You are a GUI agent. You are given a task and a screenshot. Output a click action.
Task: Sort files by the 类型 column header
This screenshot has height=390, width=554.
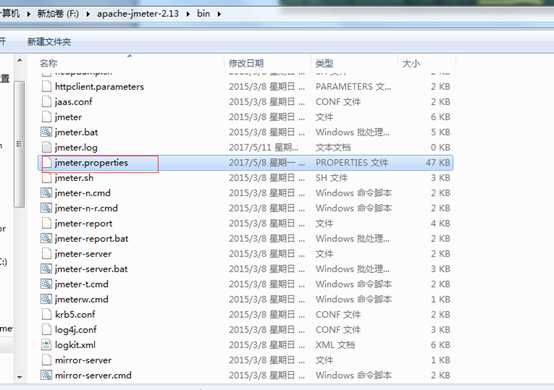pos(324,63)
